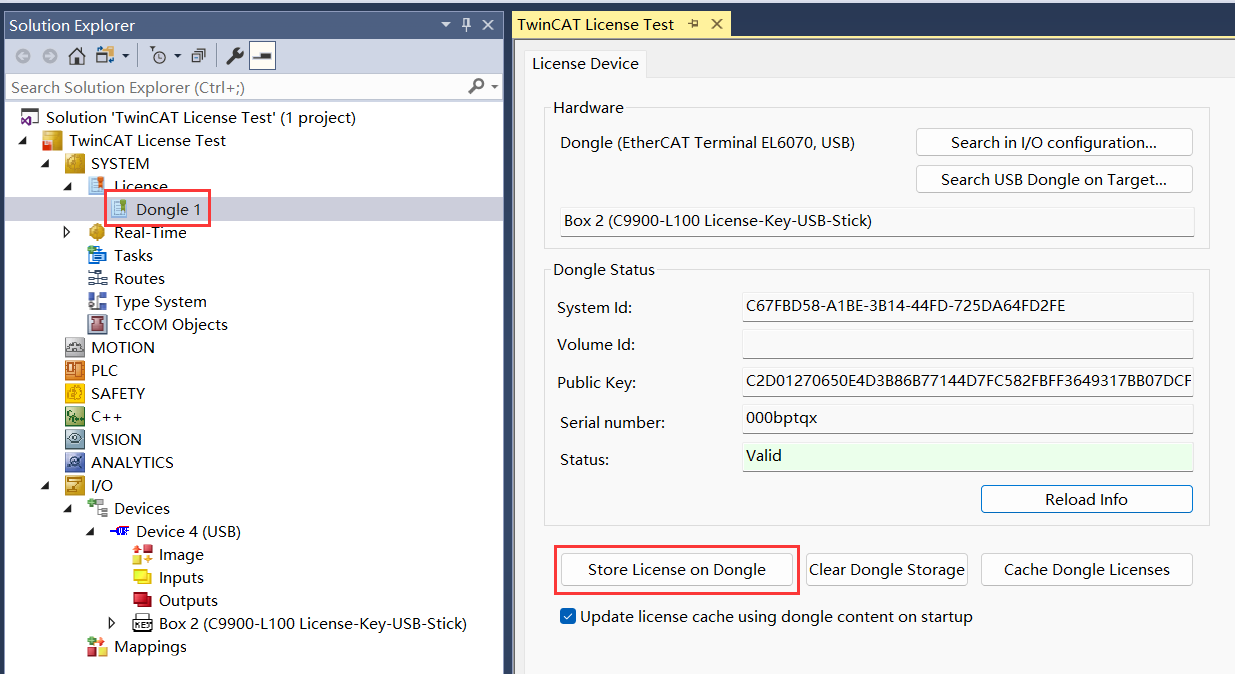The height and width of the screenshot is (674, 1235).
Task: Click the Pending Changes Filter clock icon
Action: click(x=158, y=56)
